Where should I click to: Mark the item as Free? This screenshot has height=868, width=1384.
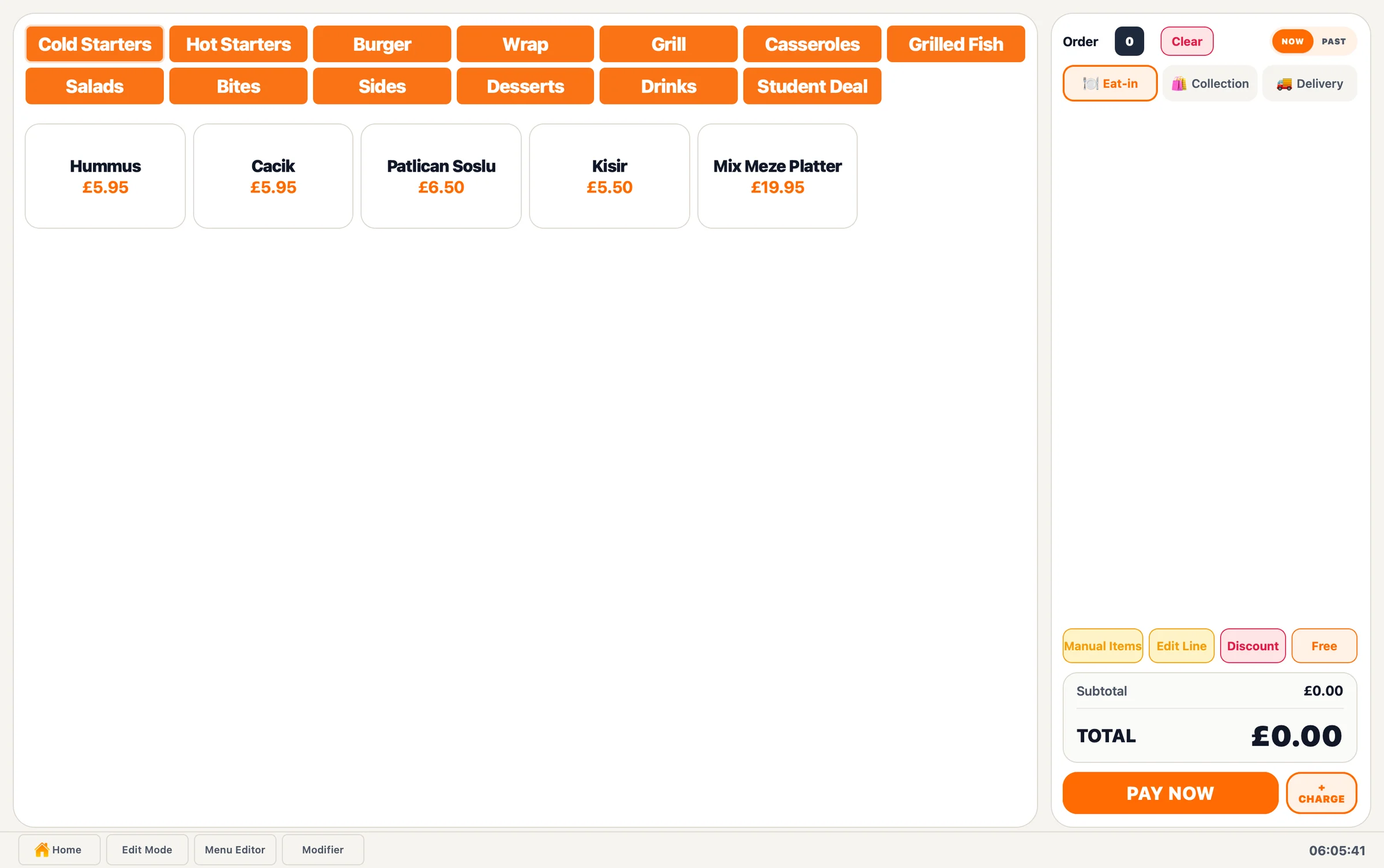pyautogui.click(x=1324, y=646)
